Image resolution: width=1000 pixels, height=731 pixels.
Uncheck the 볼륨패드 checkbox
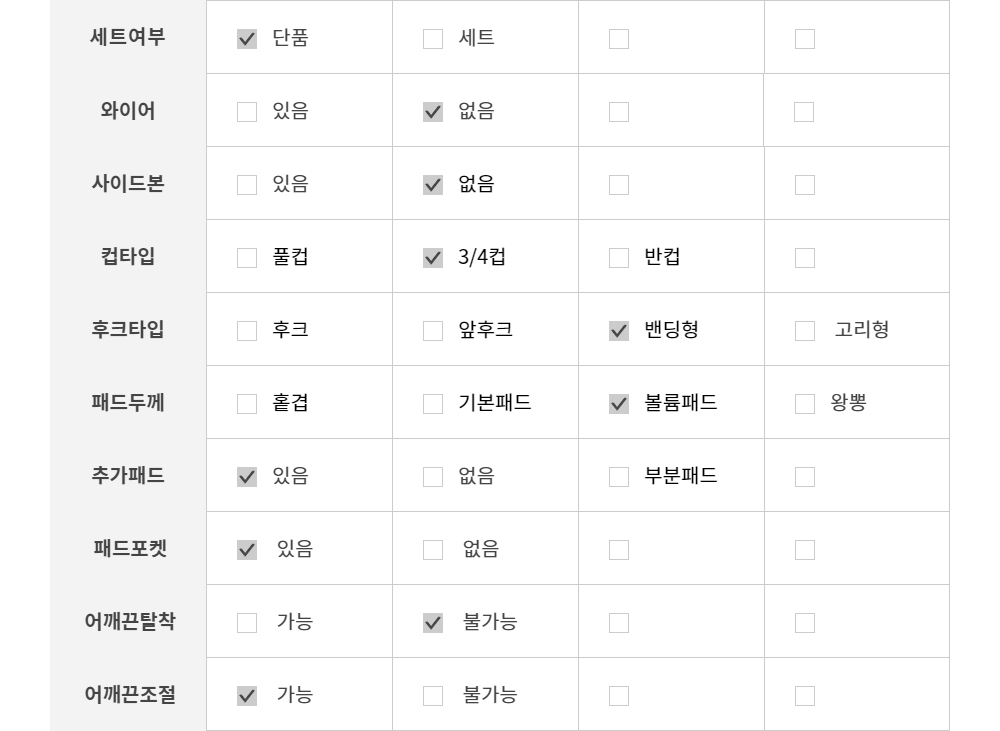point(619,404)
